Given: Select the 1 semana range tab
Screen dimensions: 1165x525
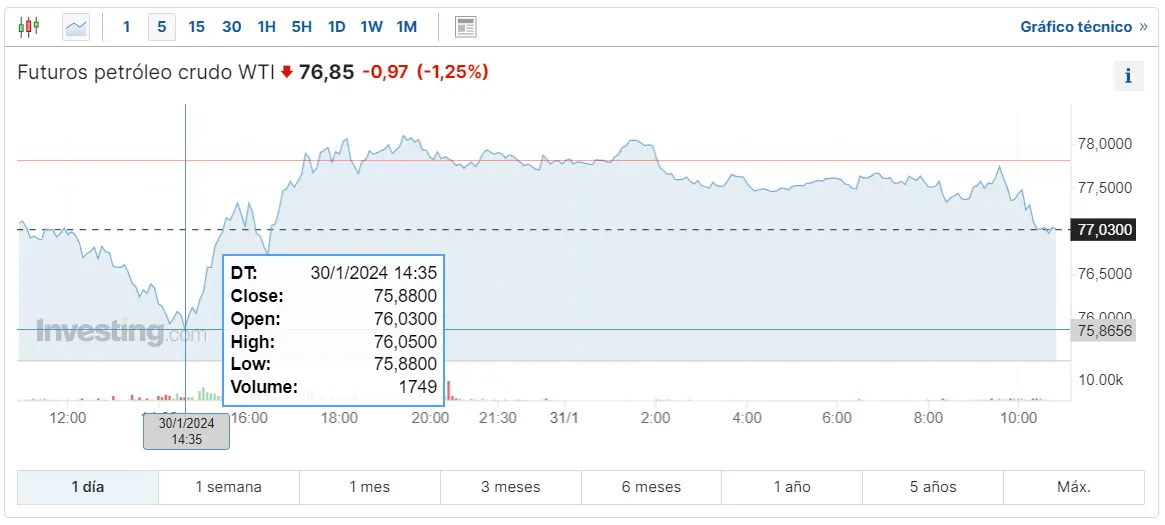Looking at the screenshot, I should tap(228, 487).
